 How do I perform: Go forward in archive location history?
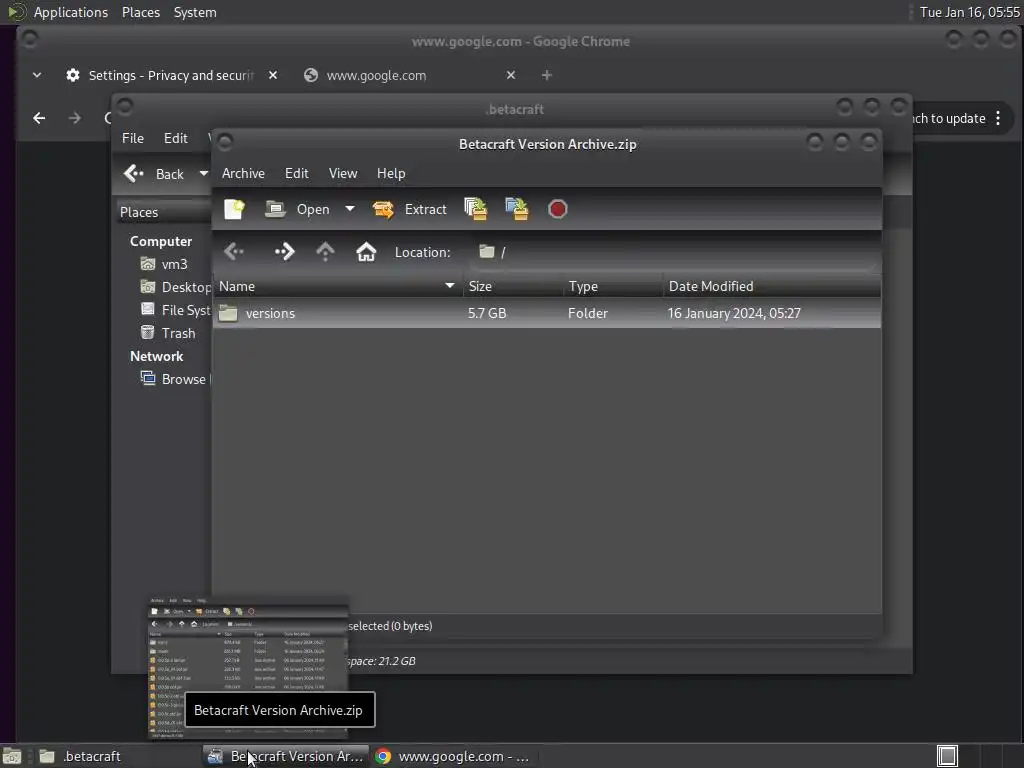click(x=285, y=252)
